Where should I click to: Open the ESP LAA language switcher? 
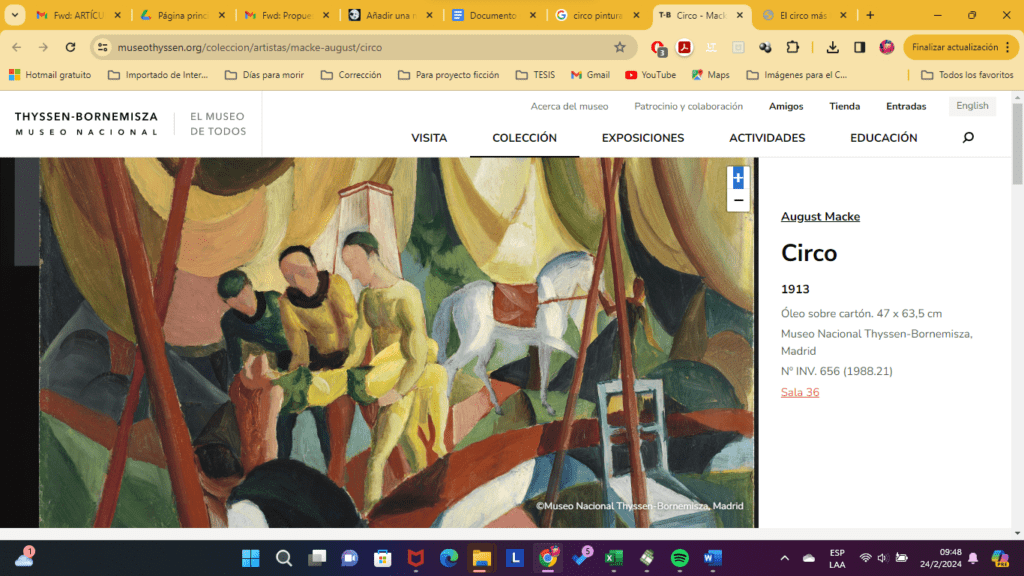tap(837, 558)
